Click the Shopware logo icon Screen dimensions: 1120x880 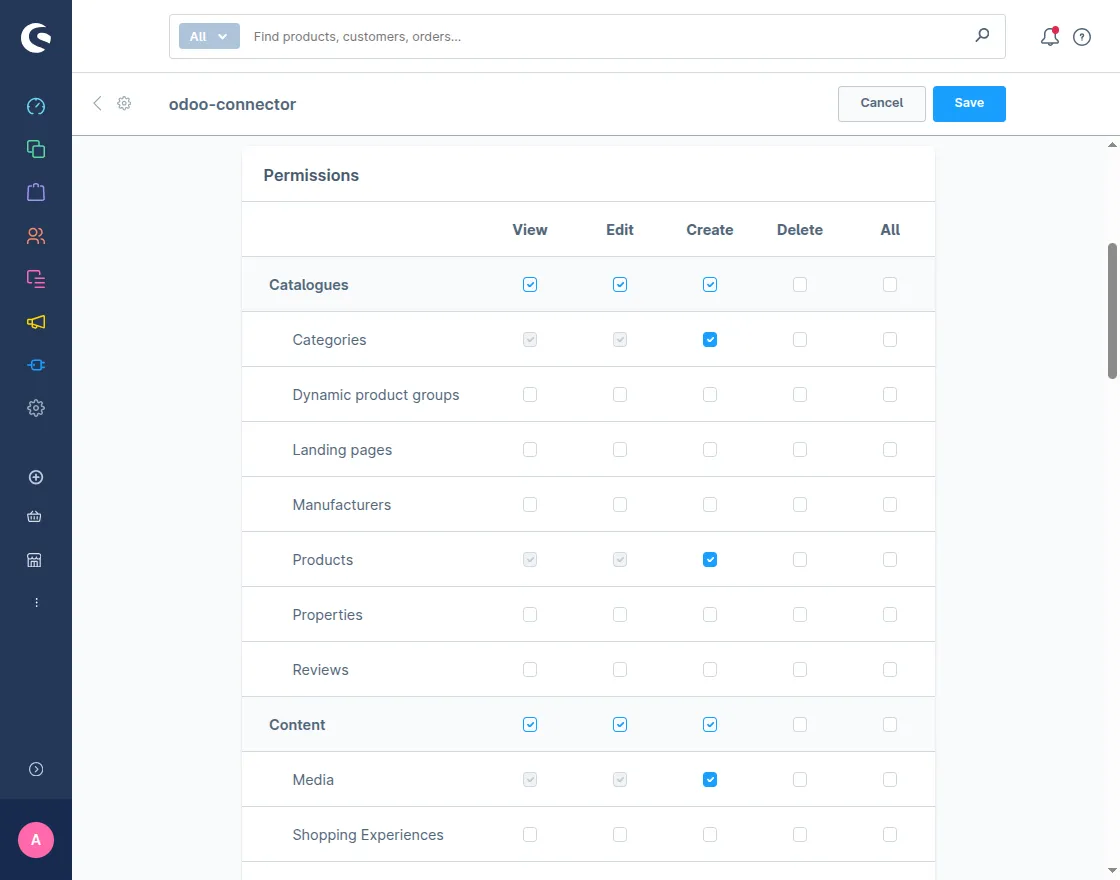click(36, 37)
